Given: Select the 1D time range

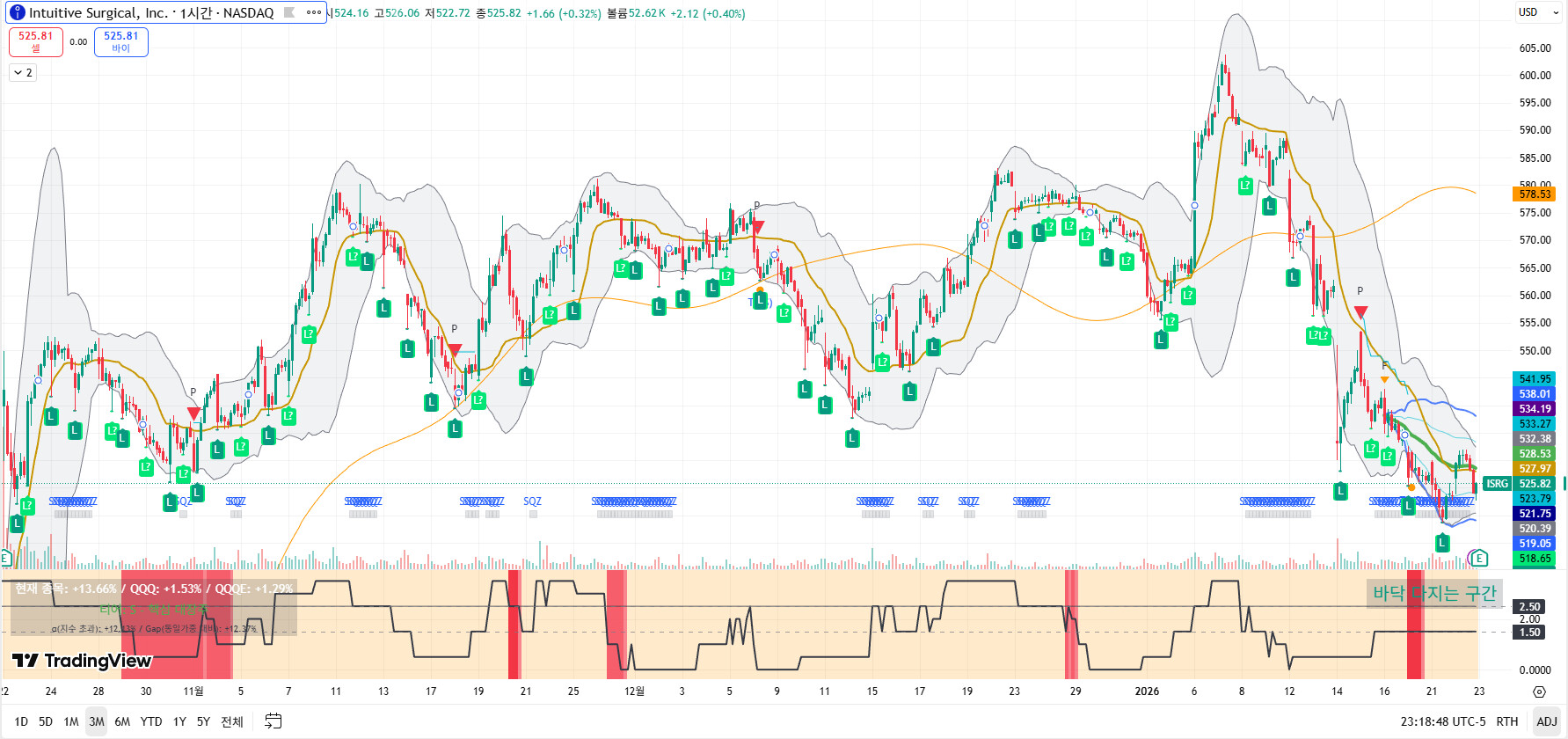Looking at the screenshot, I should 21,721.
